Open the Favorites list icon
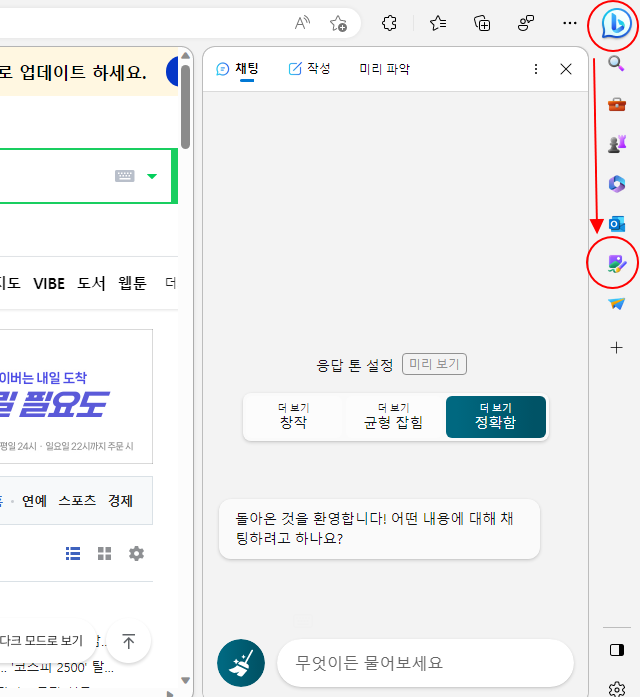 click(x=438, y=23)
